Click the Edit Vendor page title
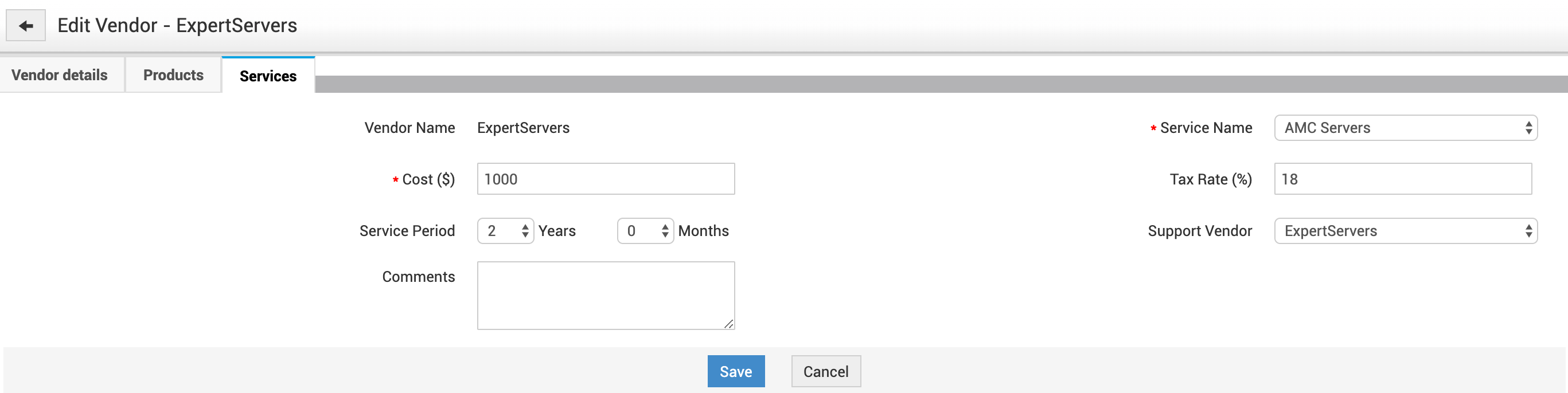Screen dimensions: 1568x393 point(177,26)
